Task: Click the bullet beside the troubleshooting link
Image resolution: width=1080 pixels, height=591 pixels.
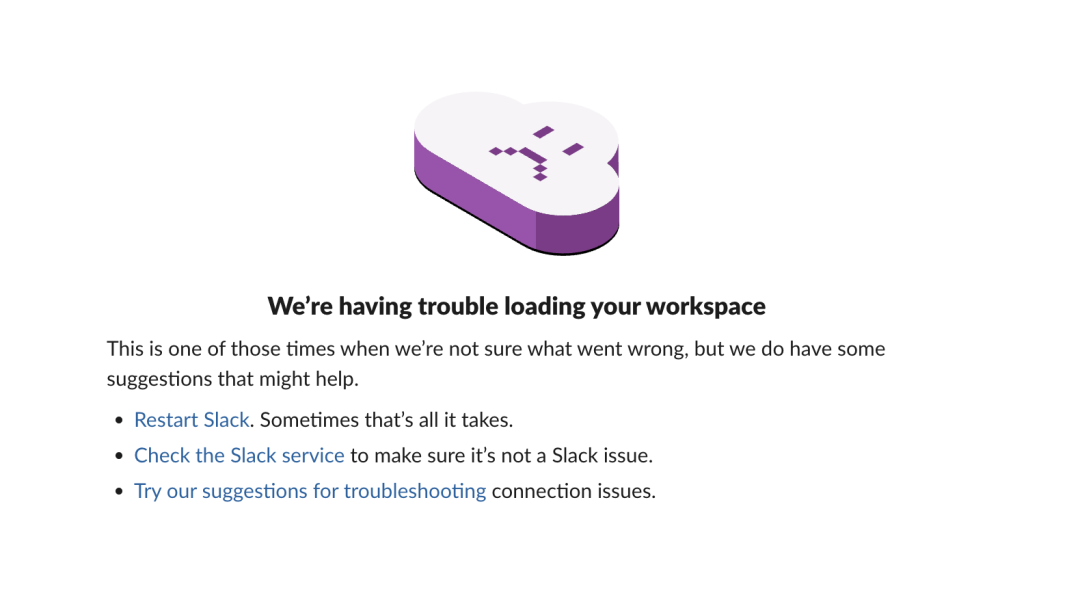Action: (120, 492)
